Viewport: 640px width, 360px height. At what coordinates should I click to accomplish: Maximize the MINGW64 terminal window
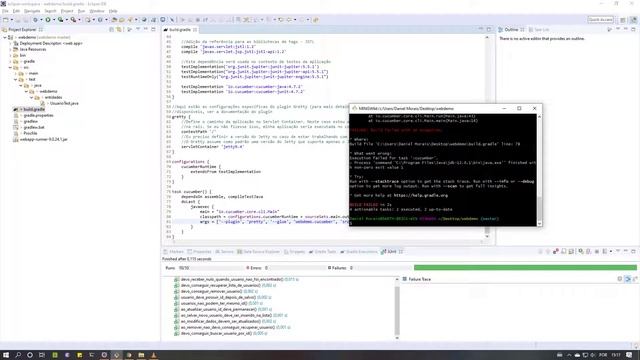pos(519,109)
